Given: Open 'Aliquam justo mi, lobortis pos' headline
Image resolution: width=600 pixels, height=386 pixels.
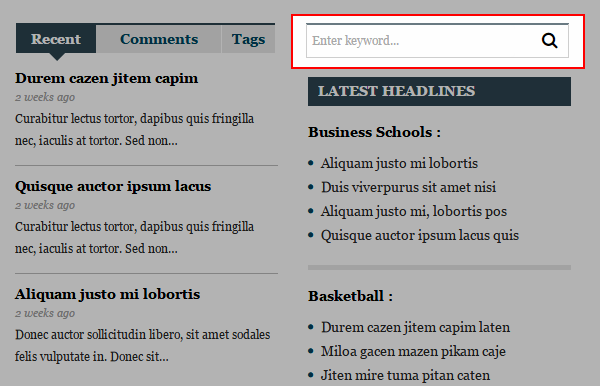Looking at the screenshot, I should point(414,212).
